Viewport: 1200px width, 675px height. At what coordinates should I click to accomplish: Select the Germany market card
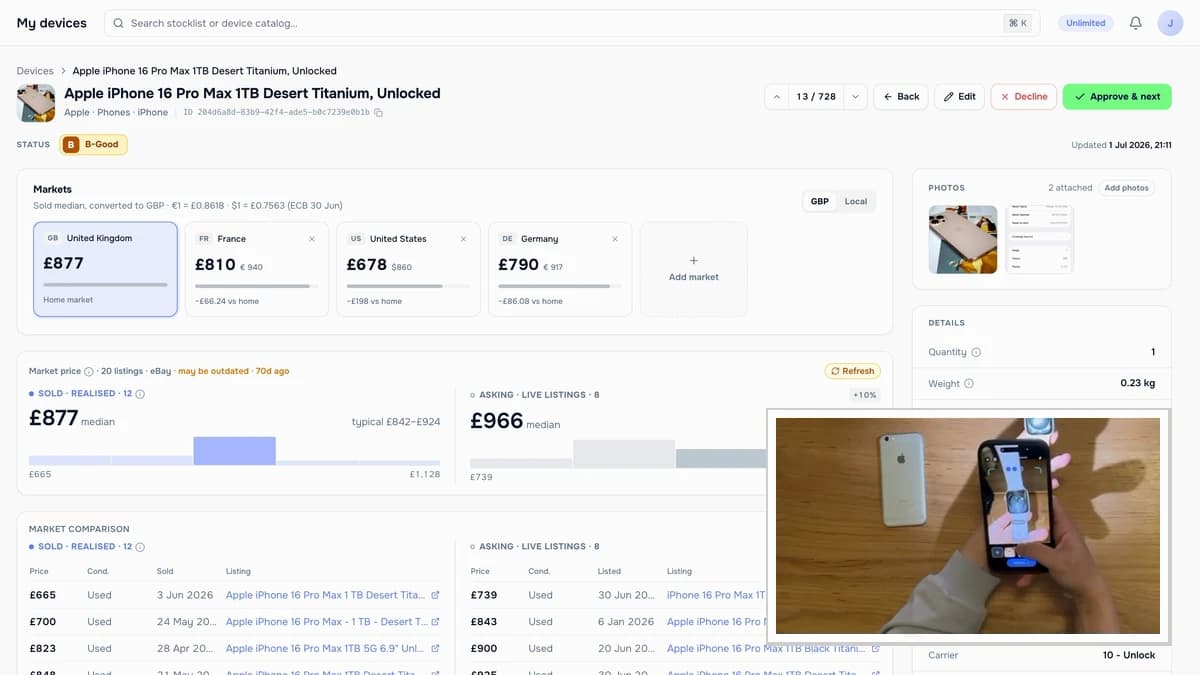click(560, 269)
